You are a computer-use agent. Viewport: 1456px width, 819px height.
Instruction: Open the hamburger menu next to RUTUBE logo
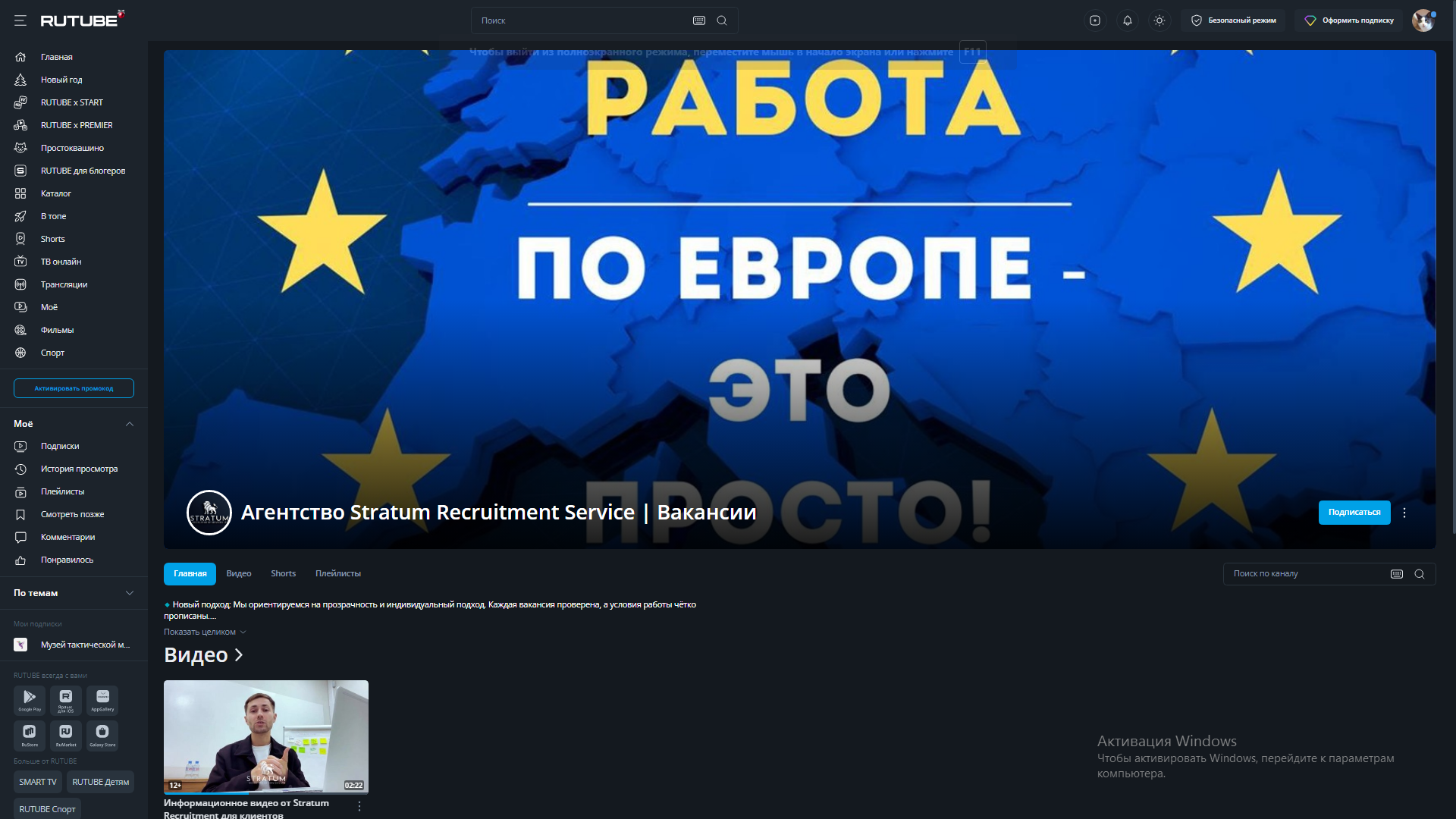coord(20,20)
